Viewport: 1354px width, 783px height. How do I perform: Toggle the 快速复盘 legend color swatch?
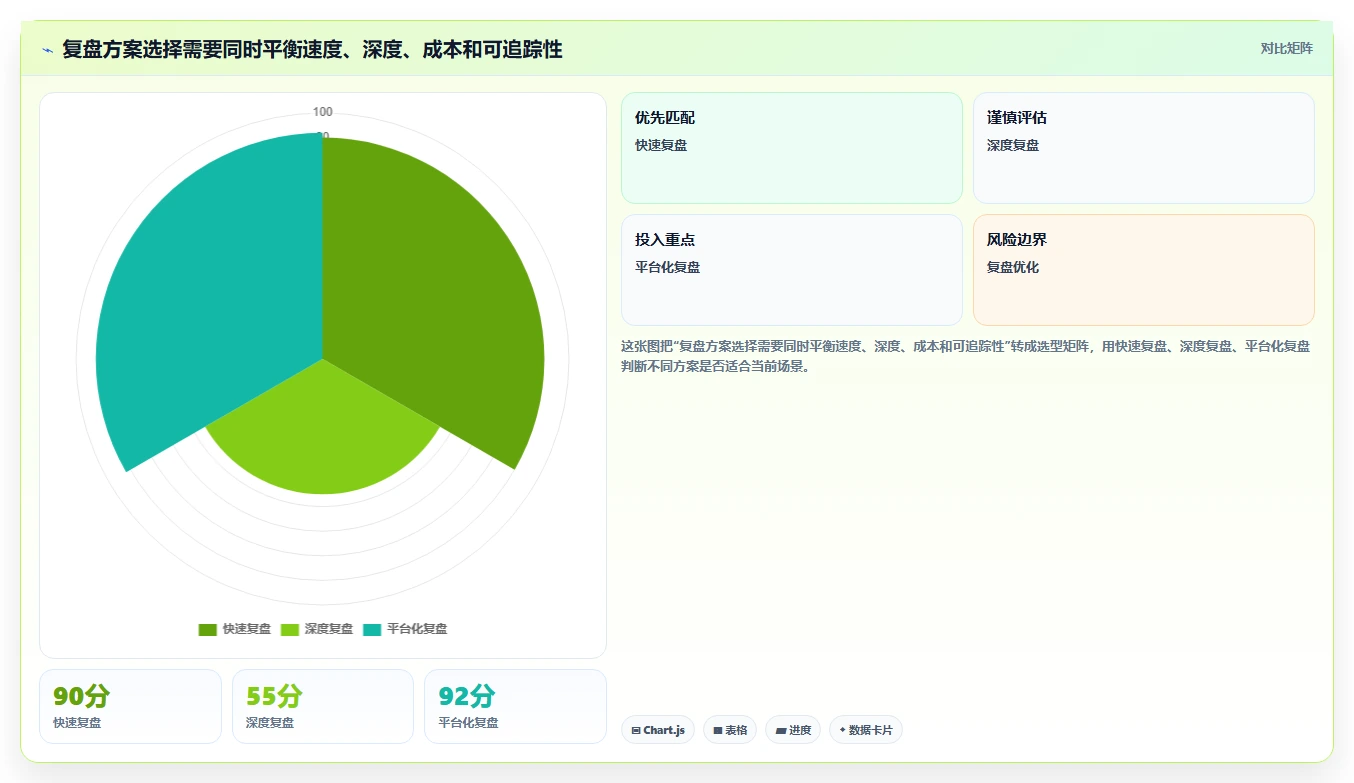coord(208,629)
